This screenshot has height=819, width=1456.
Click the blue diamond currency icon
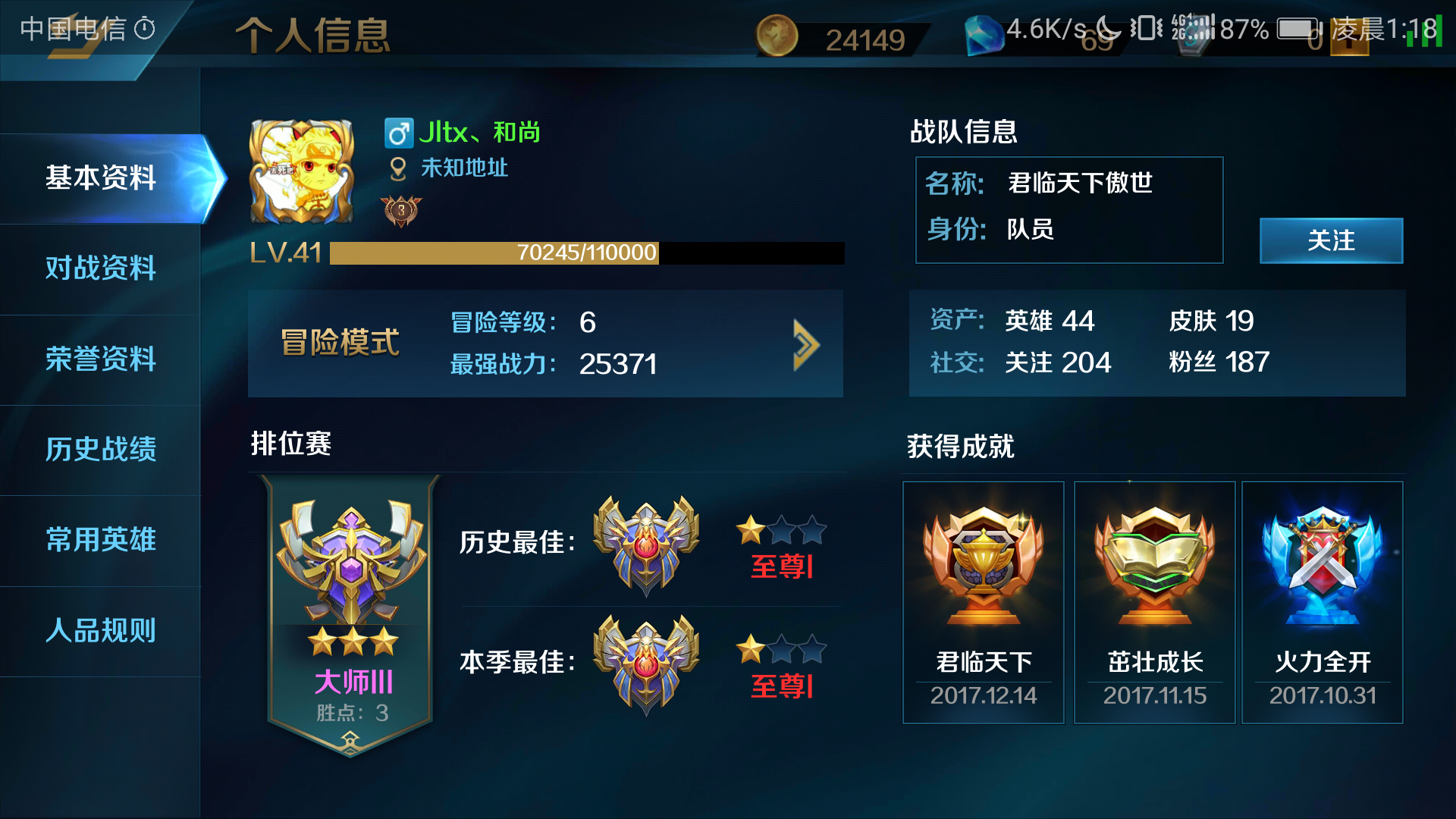pyautogui.click(x=984, y=36)
